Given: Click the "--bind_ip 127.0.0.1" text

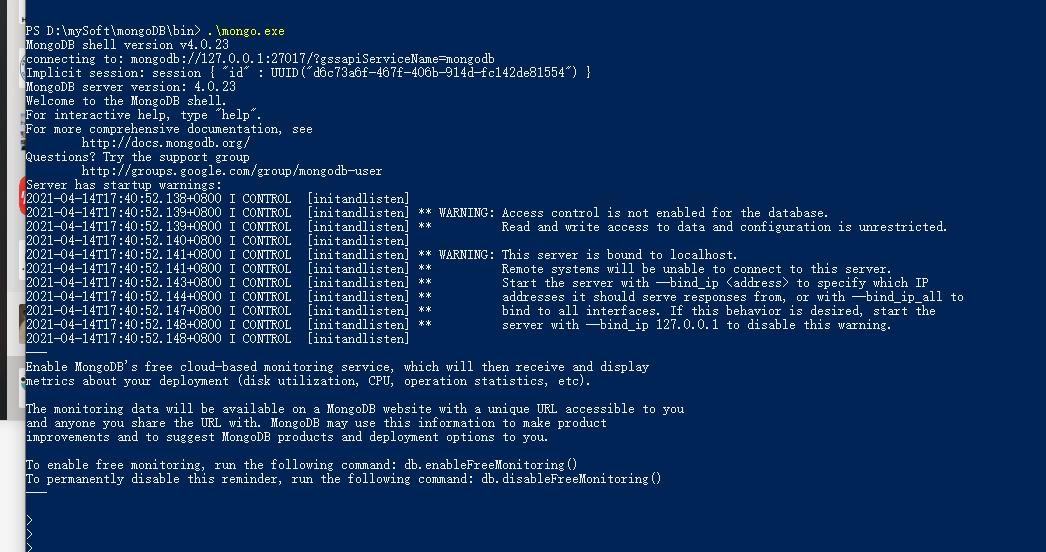Looking at the screenshot, I should tap(652, 325).
